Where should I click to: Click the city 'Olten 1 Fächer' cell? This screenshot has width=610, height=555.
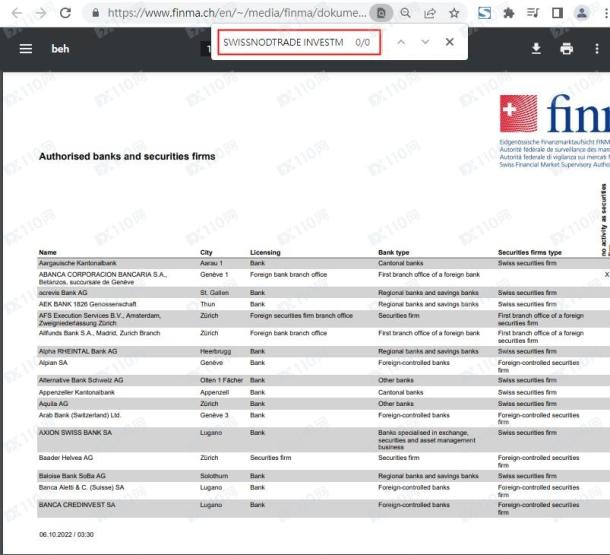coord(221,380)
